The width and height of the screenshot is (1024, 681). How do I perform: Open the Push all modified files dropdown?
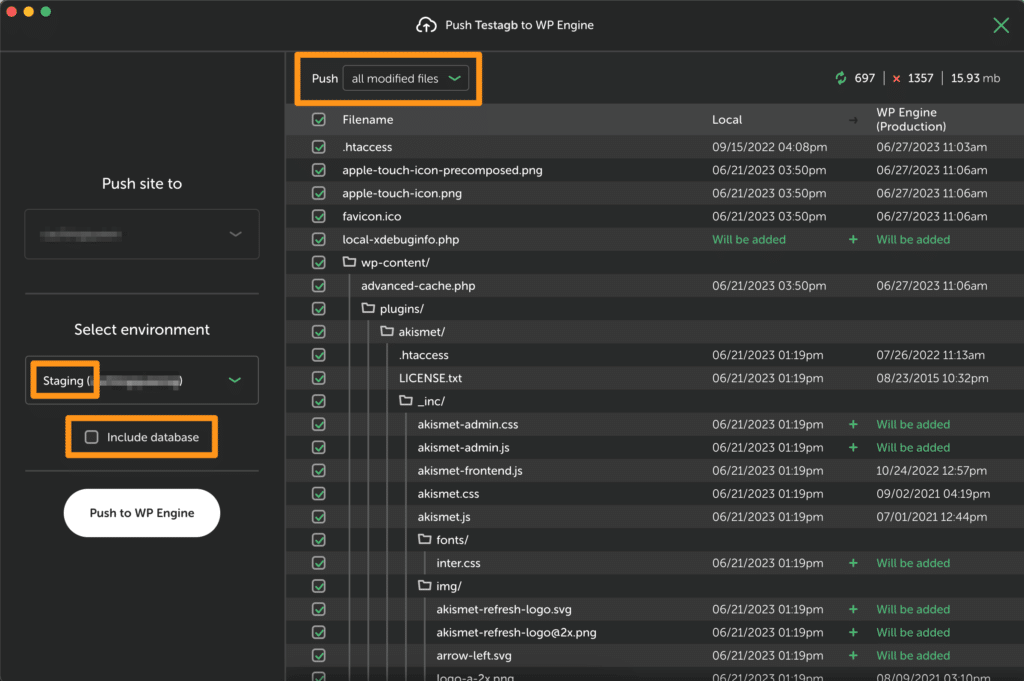coord(405,79)
